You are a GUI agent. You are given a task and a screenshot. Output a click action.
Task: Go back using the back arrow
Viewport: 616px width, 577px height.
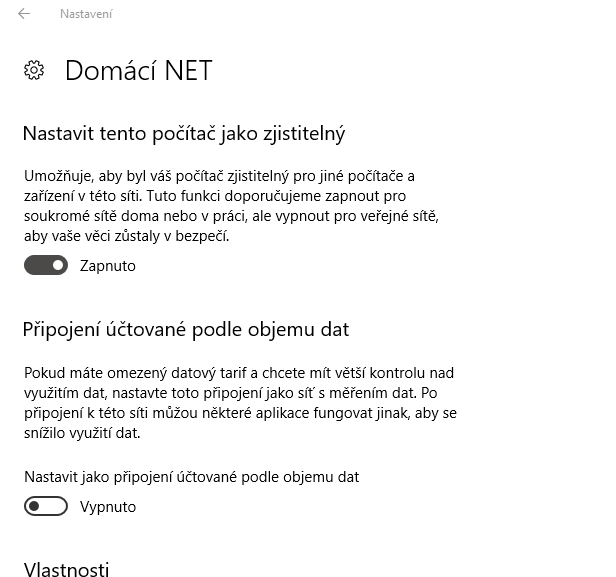[x=24, y=14]
